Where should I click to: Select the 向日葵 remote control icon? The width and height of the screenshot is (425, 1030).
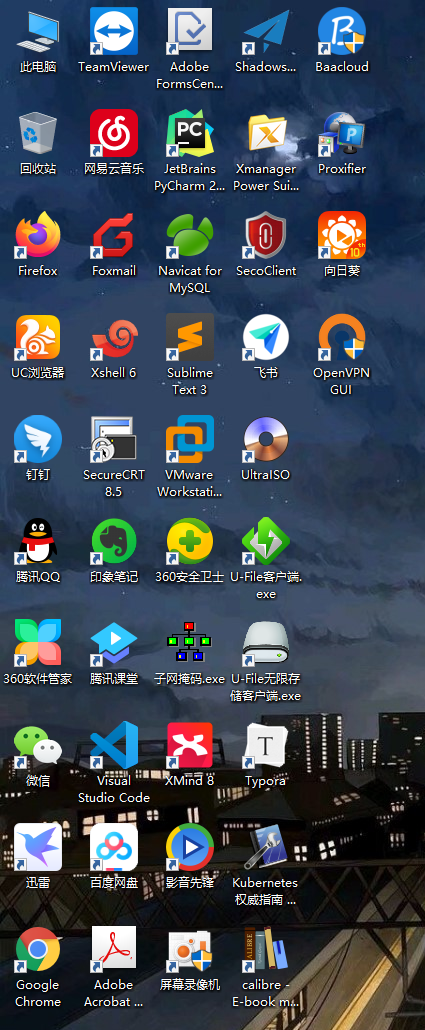point(342,235)
